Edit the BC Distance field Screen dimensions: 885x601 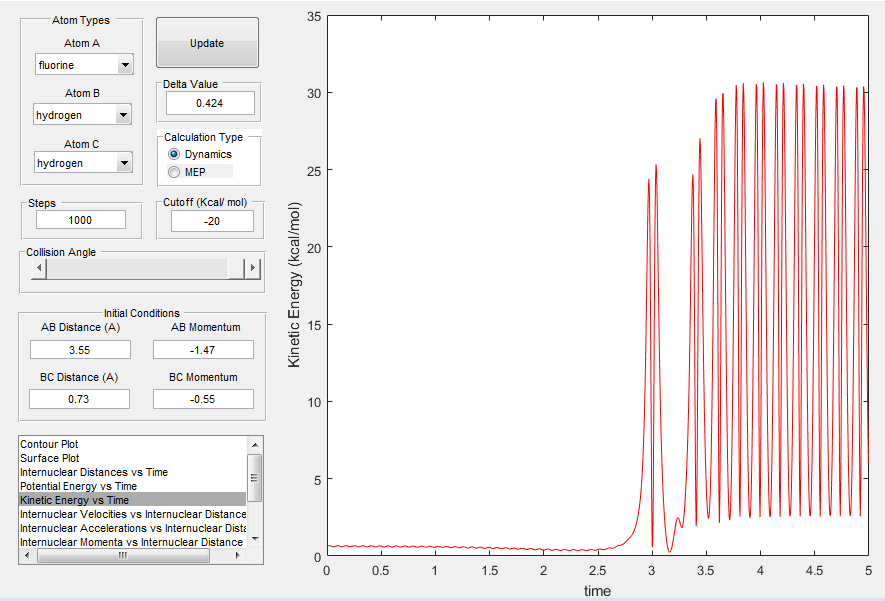(x=80, y=399)
